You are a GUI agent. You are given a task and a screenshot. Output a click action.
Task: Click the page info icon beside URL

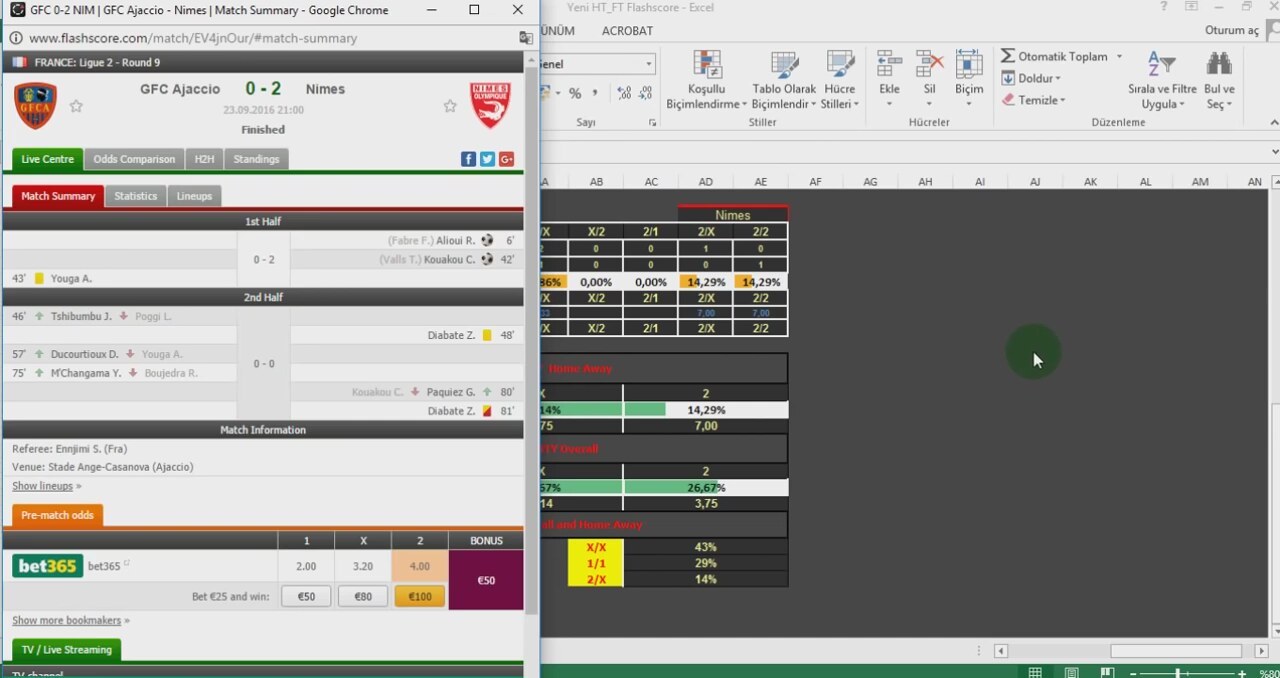[15, 38]
